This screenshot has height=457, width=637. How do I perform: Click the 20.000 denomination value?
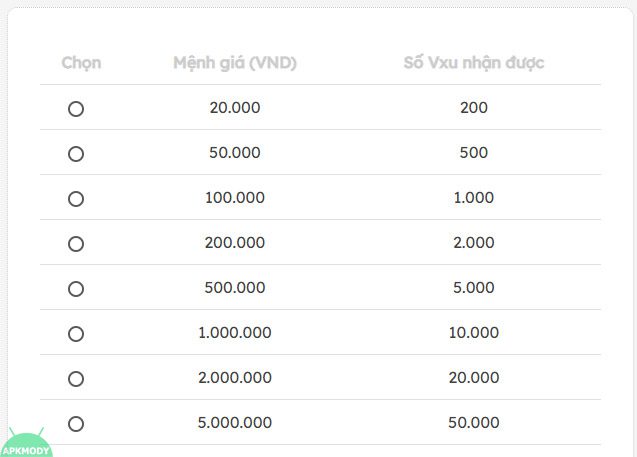pyautogui.click(x=235, y=108)
